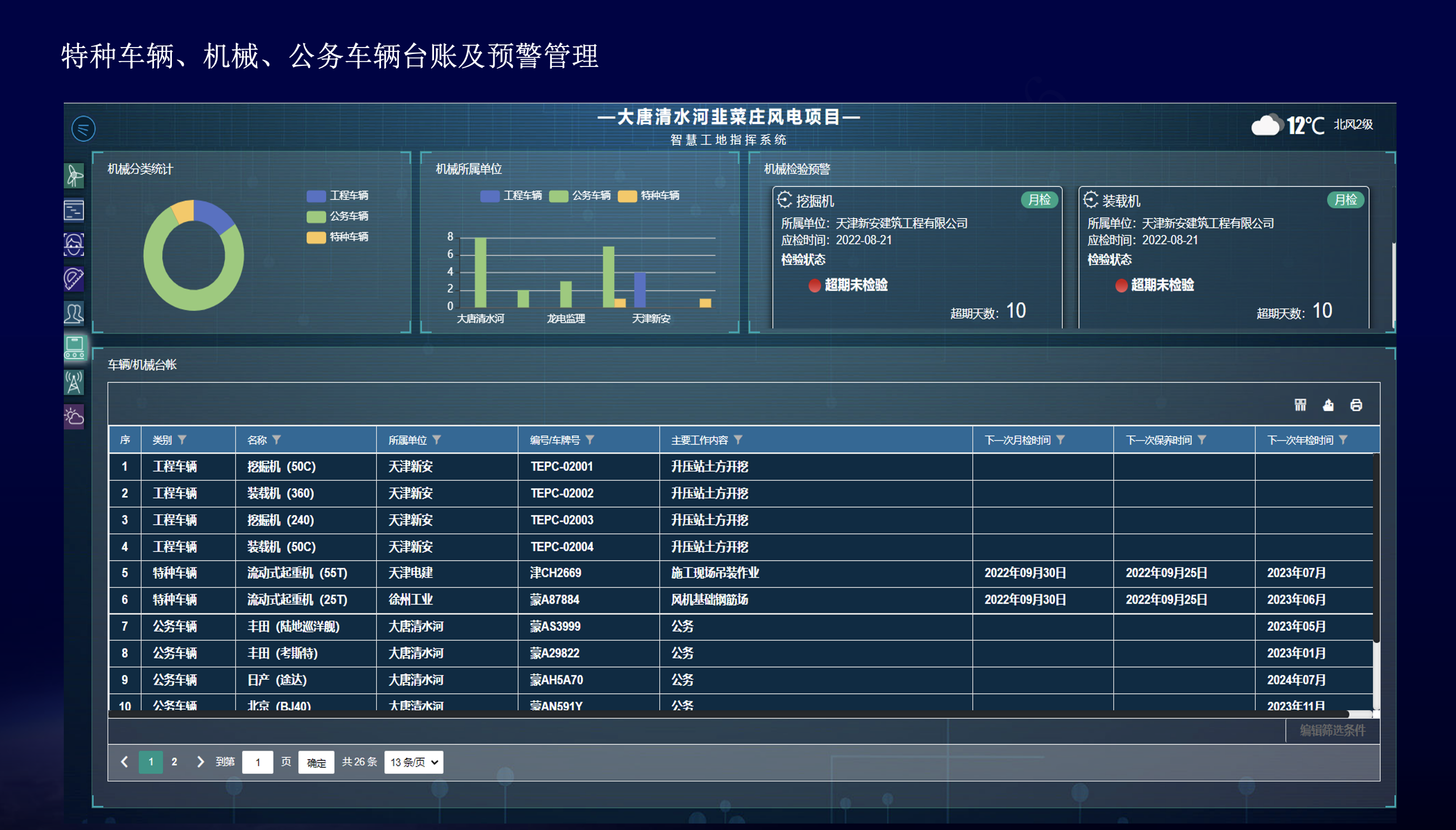The width and height of the screenshot is (1456, 830).
Task: Open the safety helmet sidebar icon
Action: [x=74, y=279]
